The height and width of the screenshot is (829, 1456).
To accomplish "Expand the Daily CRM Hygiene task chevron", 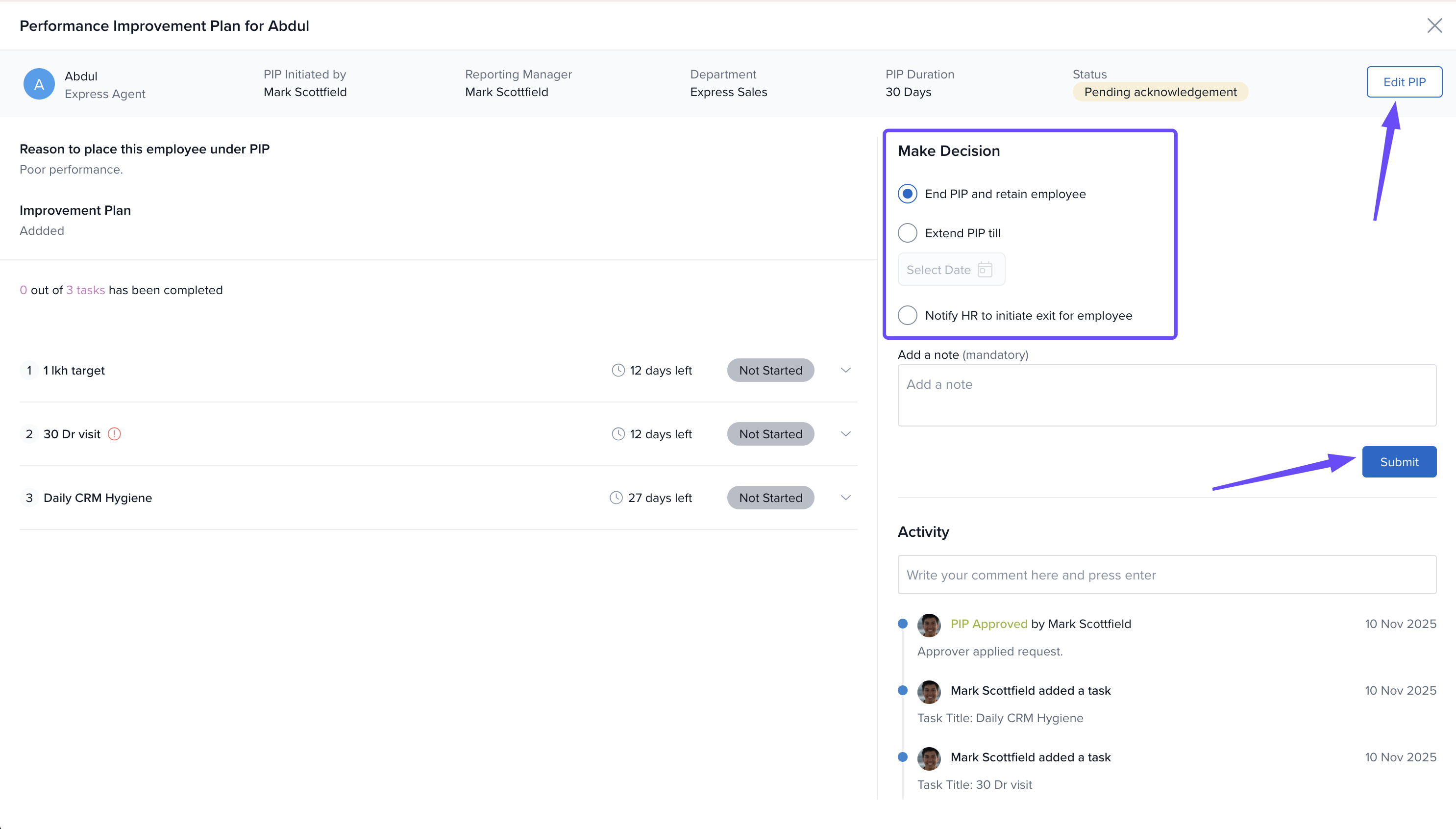I will click(846, 498).
